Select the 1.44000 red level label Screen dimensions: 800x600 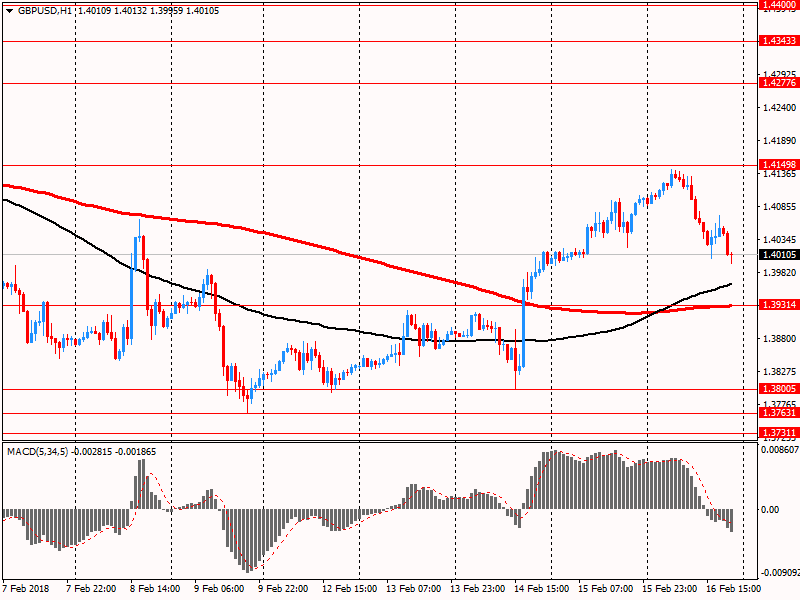click(x=779, y=5)
